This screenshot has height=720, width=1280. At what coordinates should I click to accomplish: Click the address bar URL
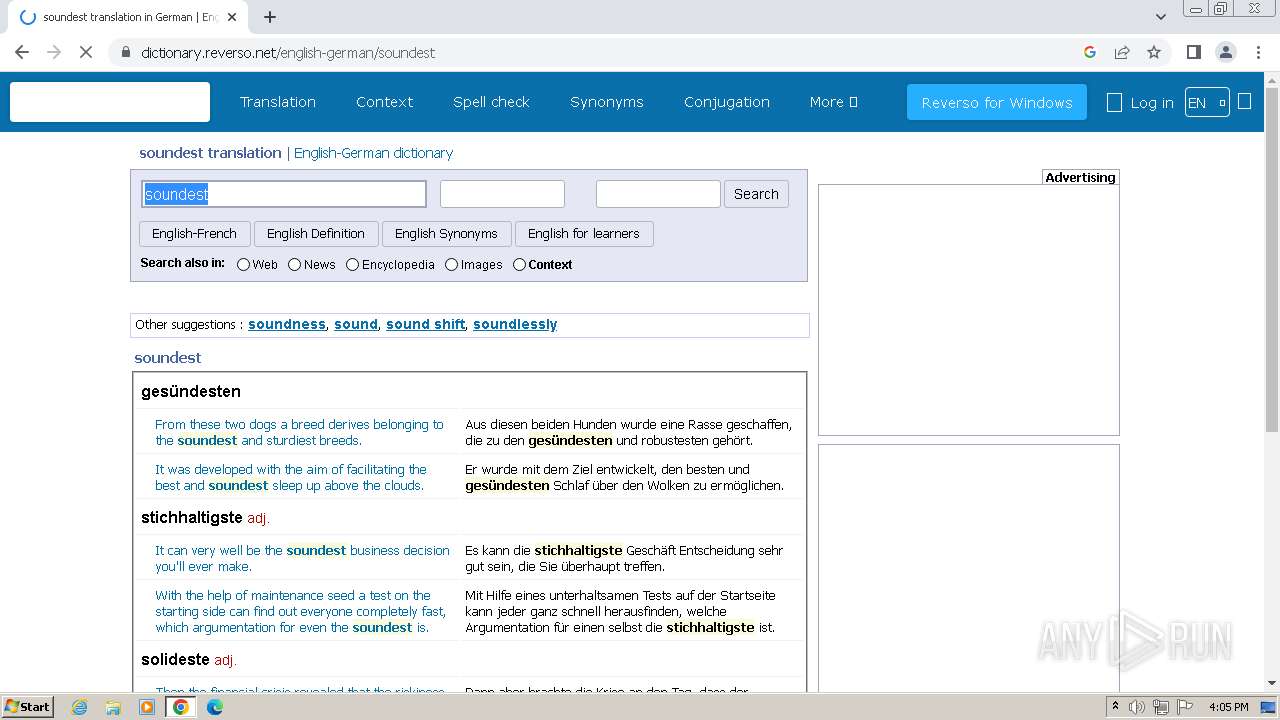coord(288,52)
